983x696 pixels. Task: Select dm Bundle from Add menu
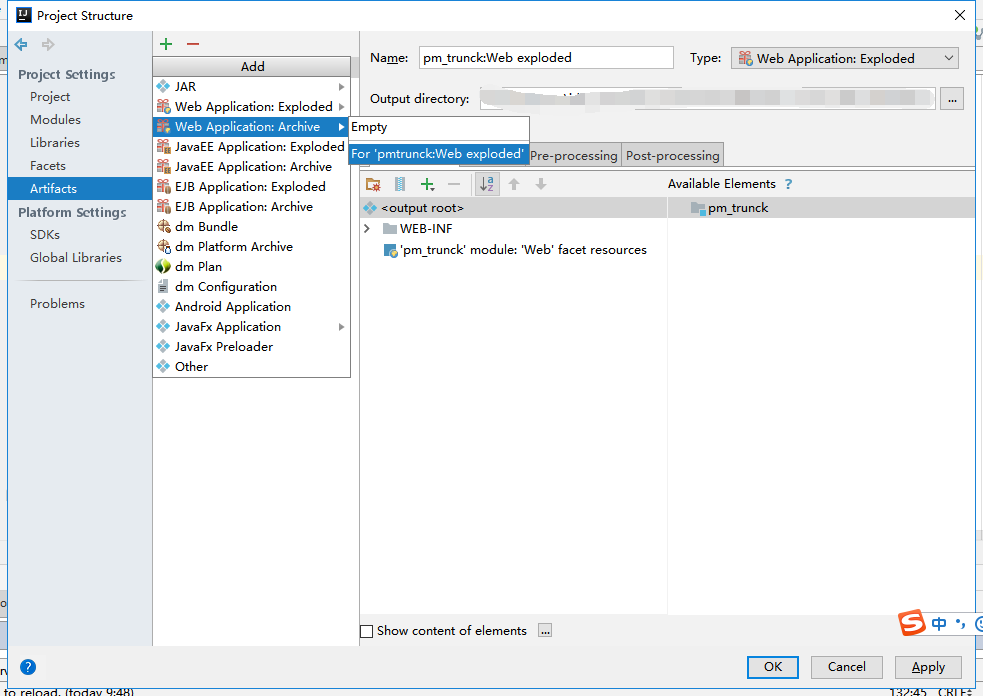coord(251,226)
